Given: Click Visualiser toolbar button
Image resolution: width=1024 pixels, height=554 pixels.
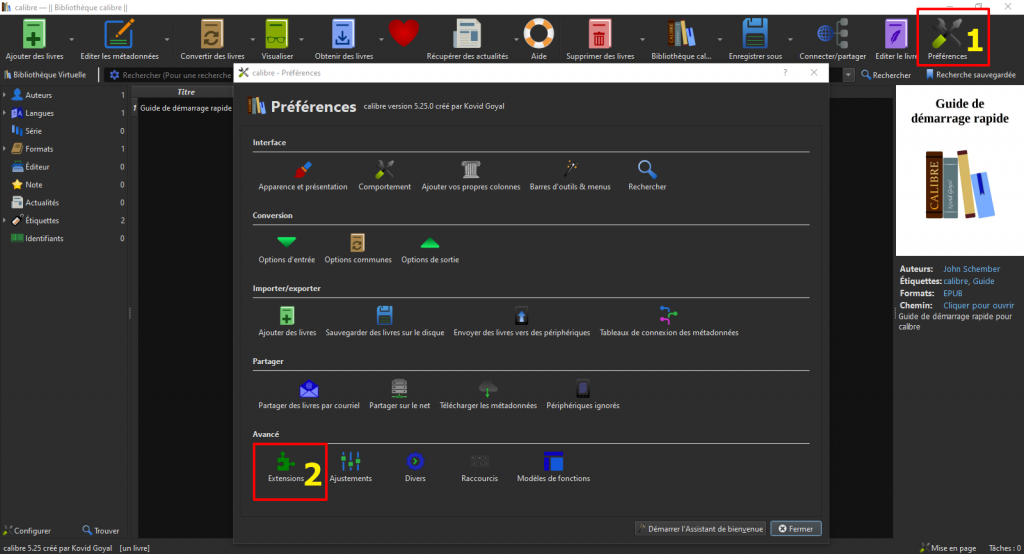Looking at the screenshot, I should click(277, 40).
